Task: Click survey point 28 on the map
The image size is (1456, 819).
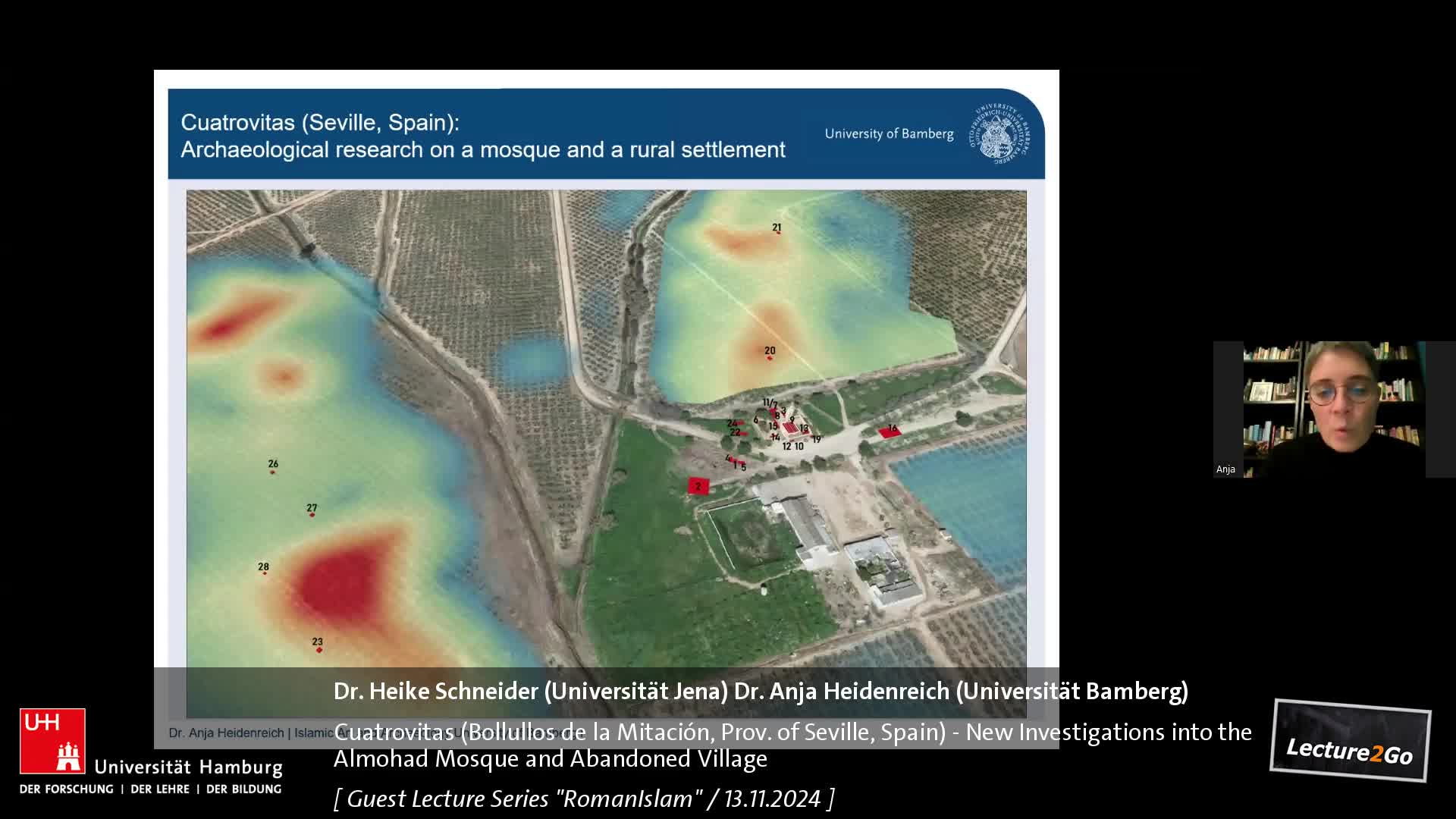Action: 263,568
